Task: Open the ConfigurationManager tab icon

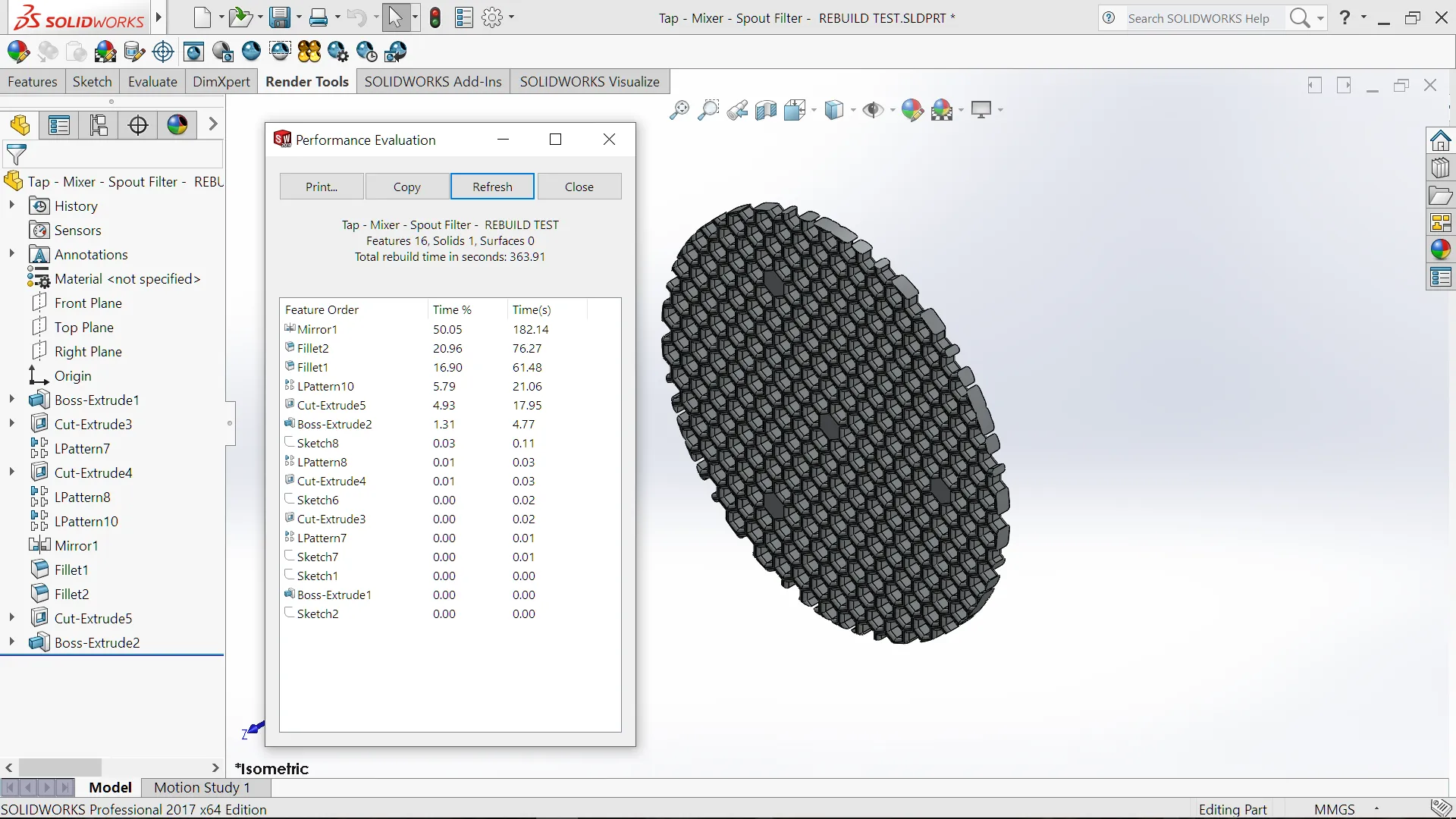Action: (x=99, y=125)
